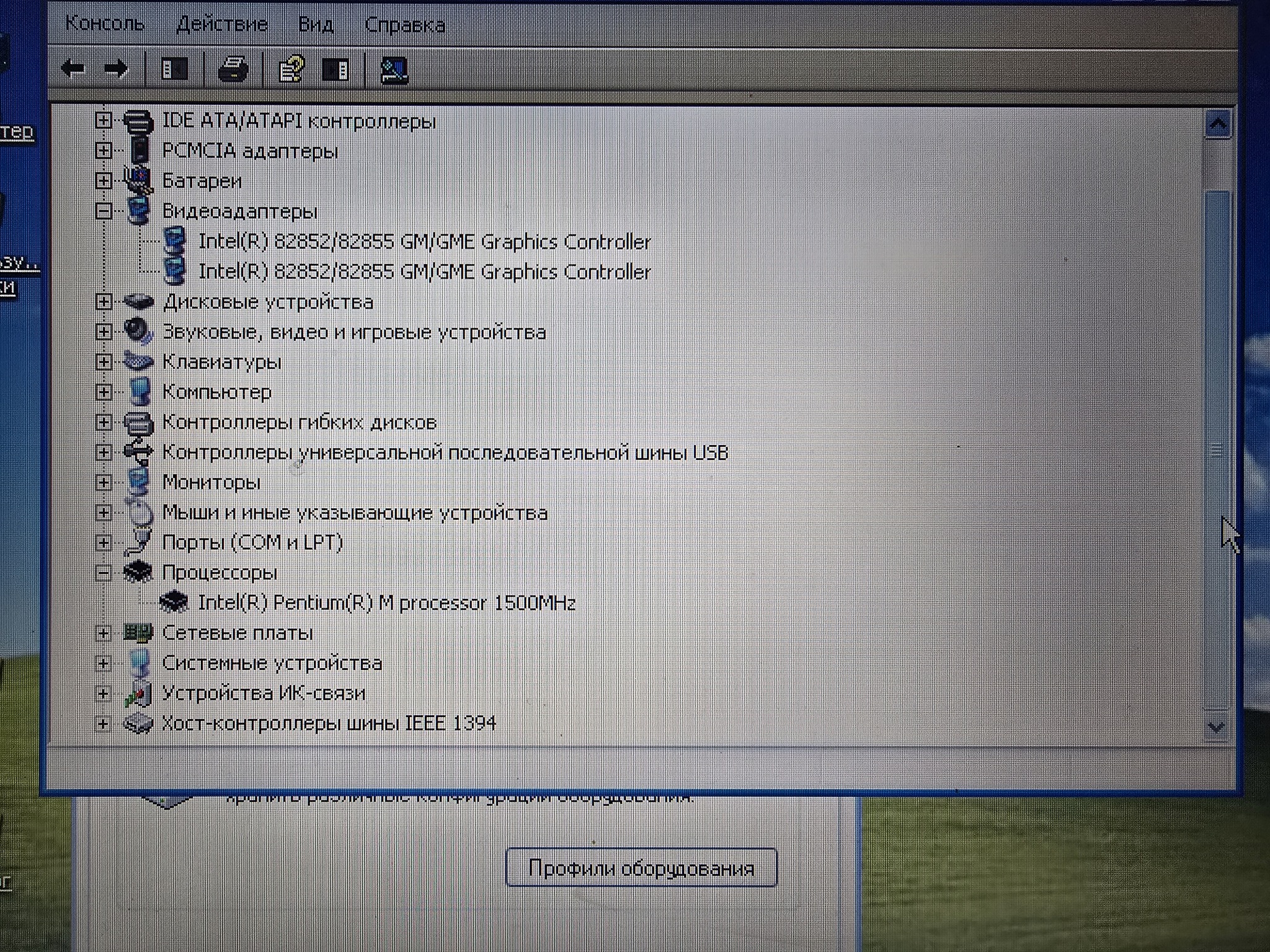Viewport: 1270px width, 952px height.
Task: Click the Forward arrow toolbar icon
Action: tap(116, 68)
